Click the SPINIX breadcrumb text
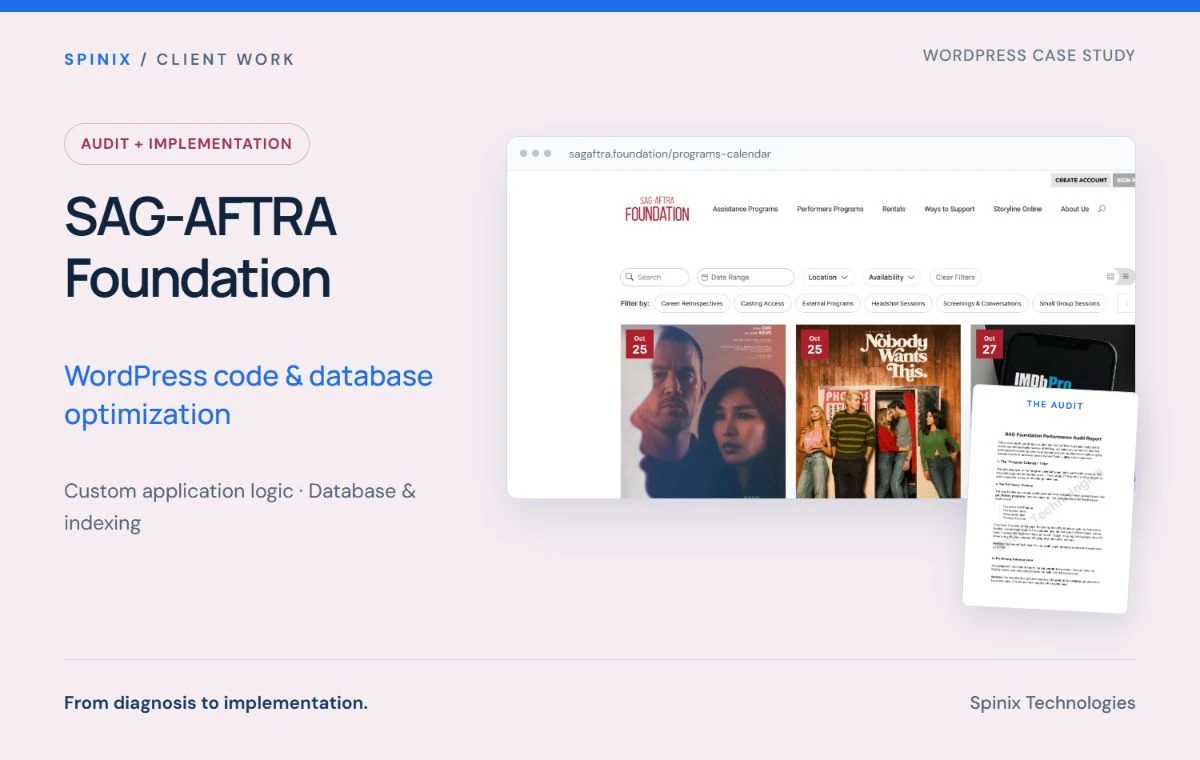1200x760 pixels. 98,59
